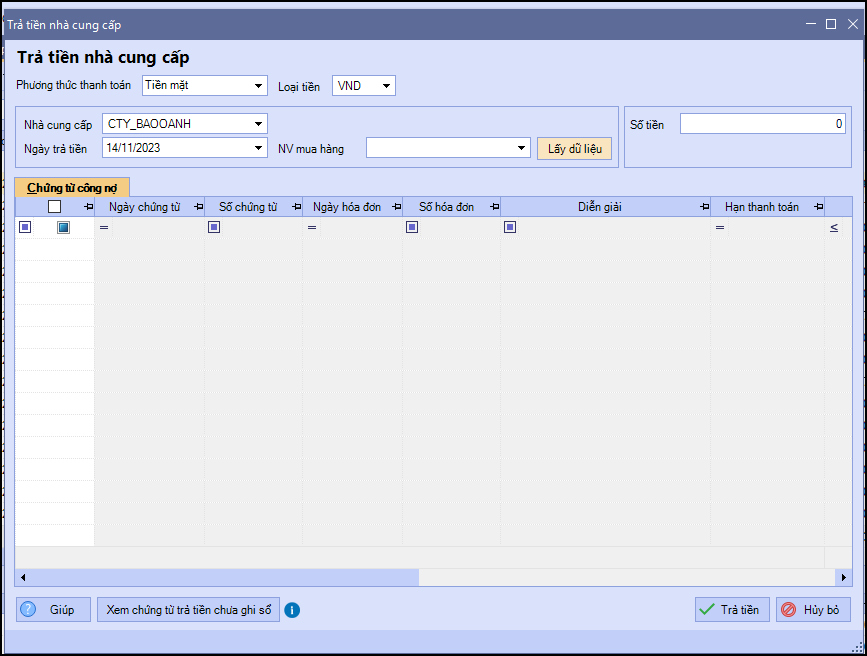Click the Trả tiền confirm button
Image resolution: width=867 pixels, height=656 pixels.
point(732,610)
